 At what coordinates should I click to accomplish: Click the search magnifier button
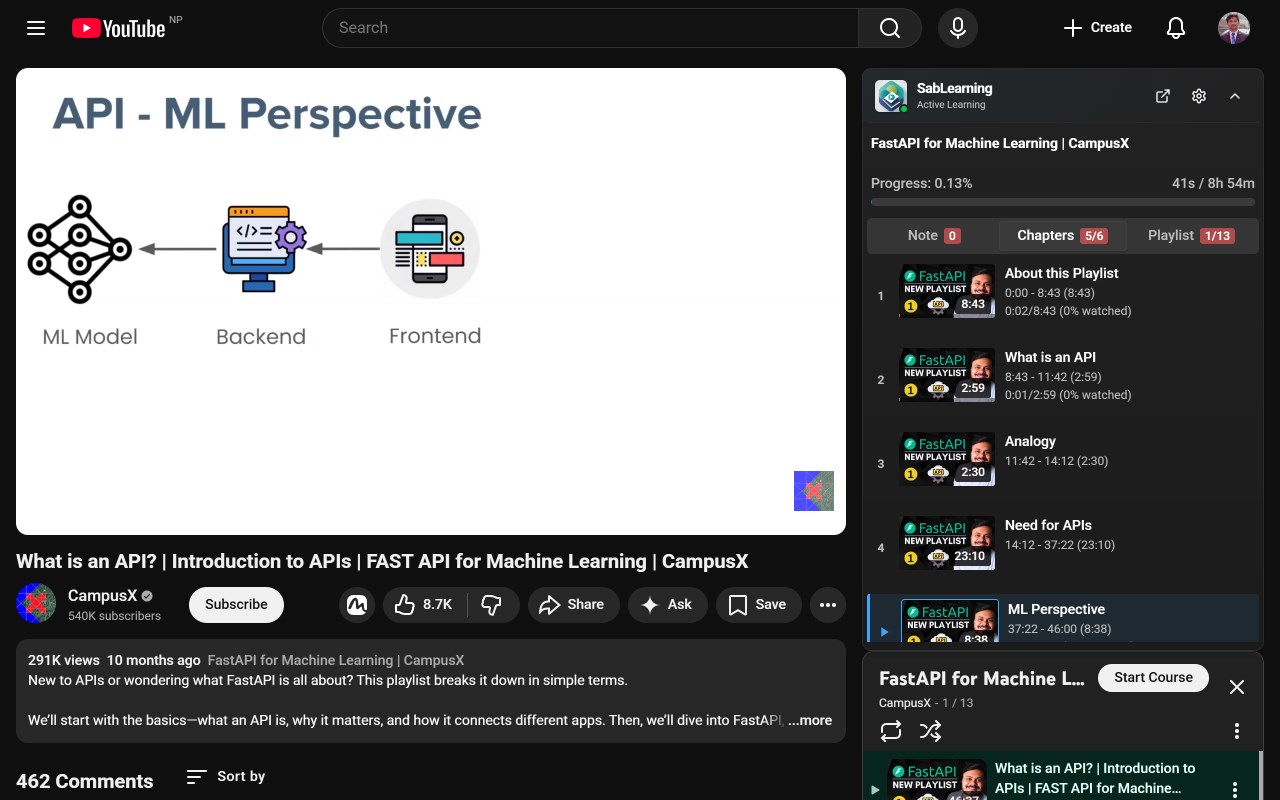tap(890, 28)
